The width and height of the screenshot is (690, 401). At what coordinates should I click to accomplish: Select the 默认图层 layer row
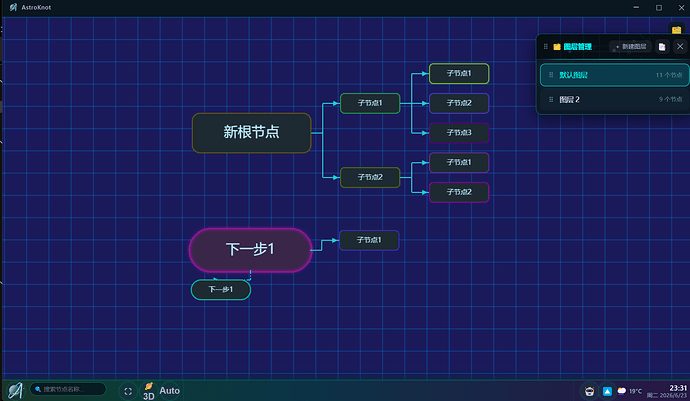[x=614, y=75]
